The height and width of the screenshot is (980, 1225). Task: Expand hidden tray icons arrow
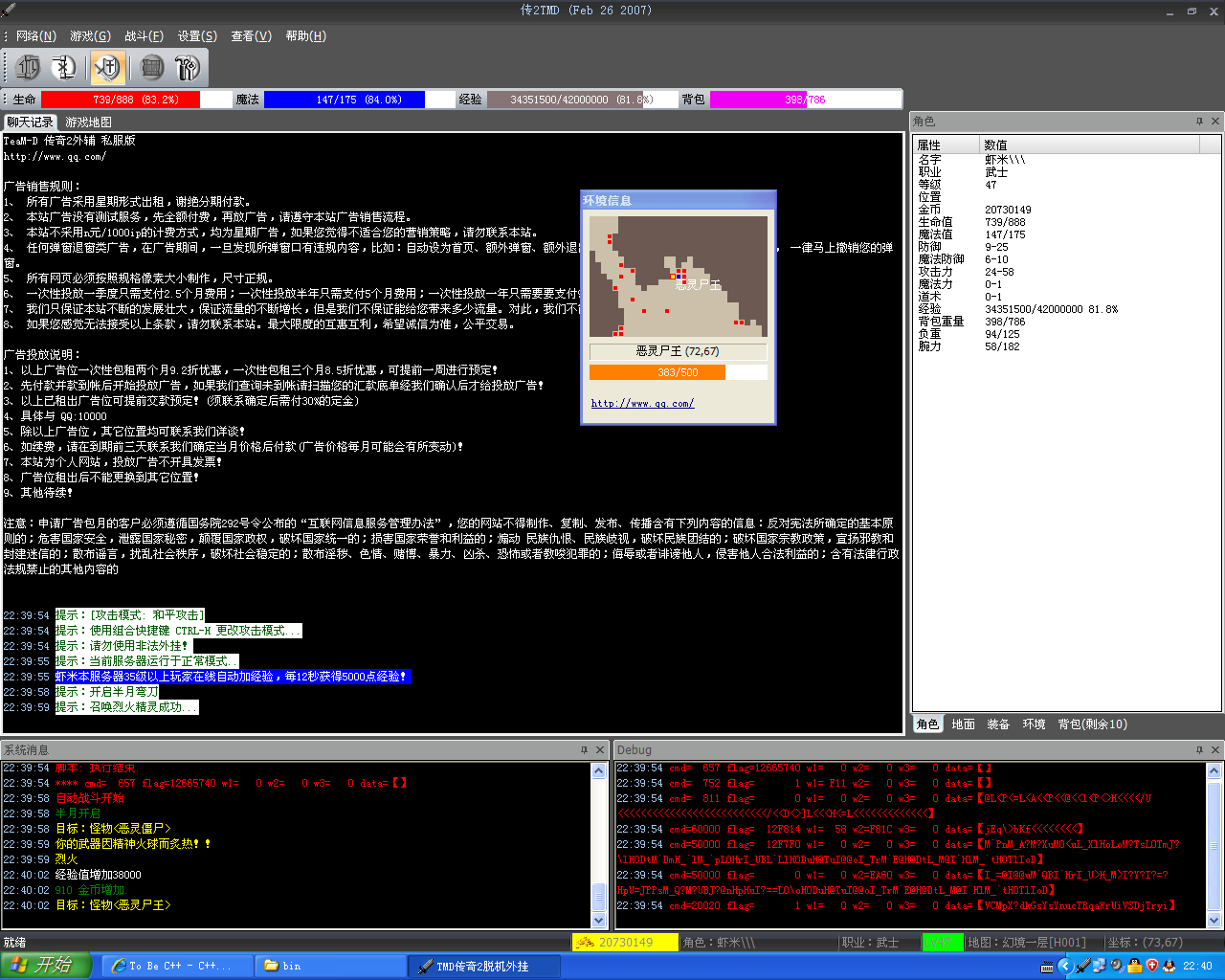click(x=1064, y=966)
